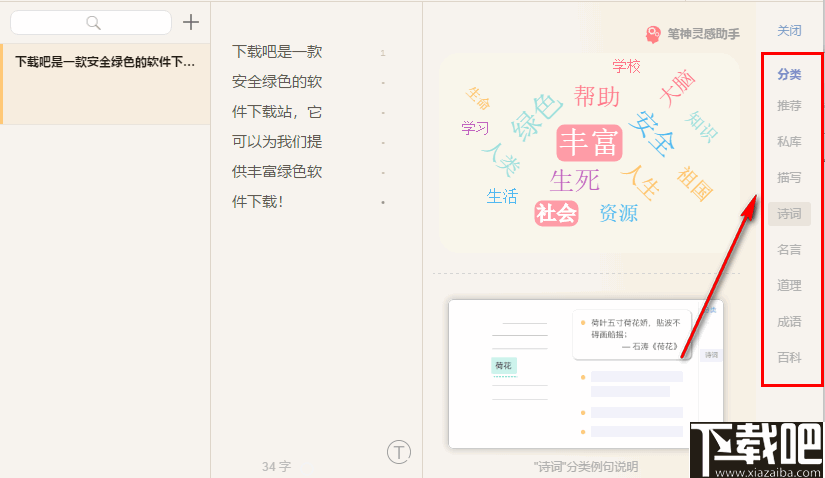Click the editor line 件下载站，它
825x478 pixels.
pyautogui.click(x=277, y=112)
